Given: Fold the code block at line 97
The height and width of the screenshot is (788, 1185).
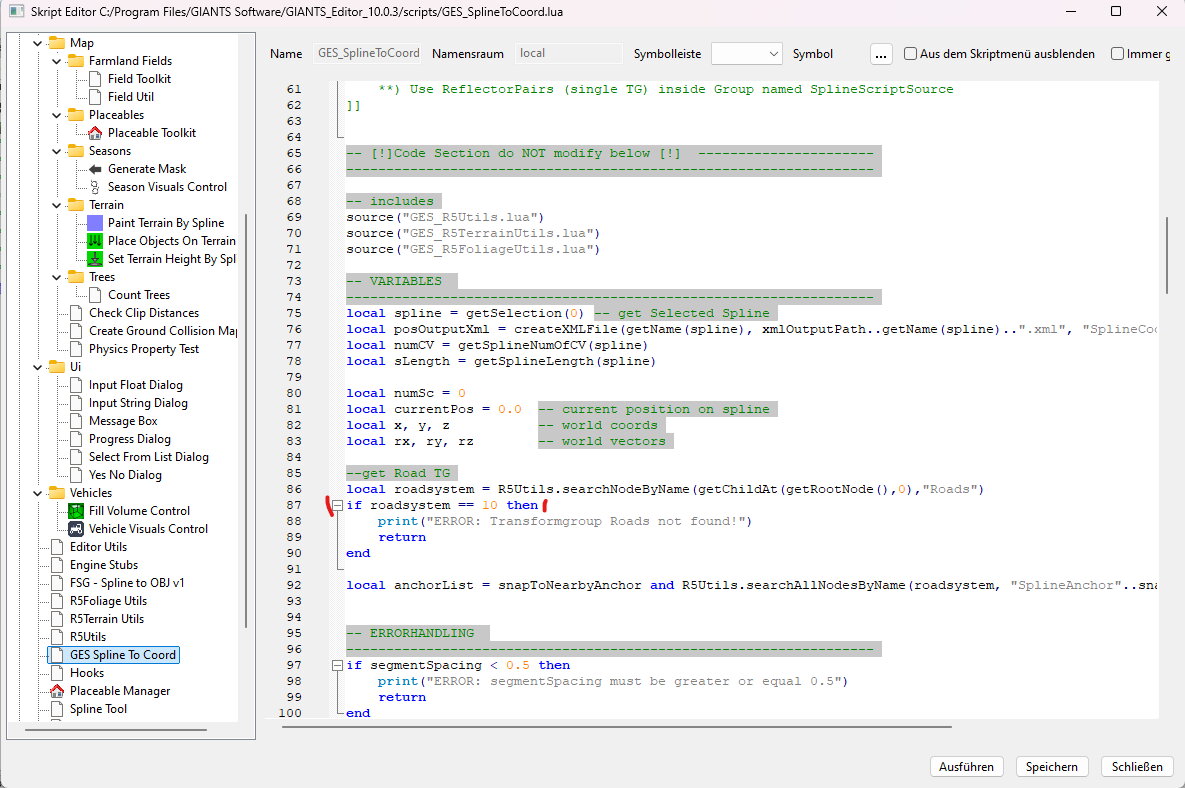Looking at the screenshot, I should 337,665.
